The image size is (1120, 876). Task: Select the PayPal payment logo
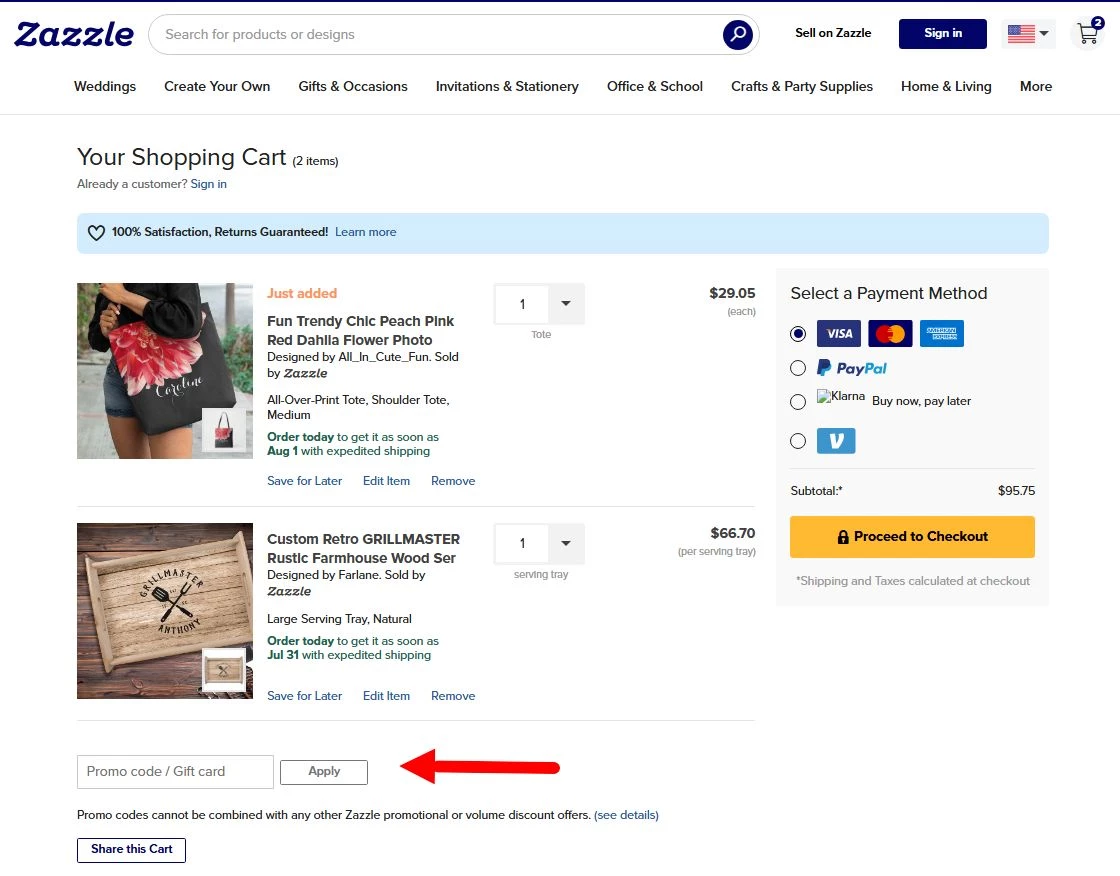(x=852, y=368)
